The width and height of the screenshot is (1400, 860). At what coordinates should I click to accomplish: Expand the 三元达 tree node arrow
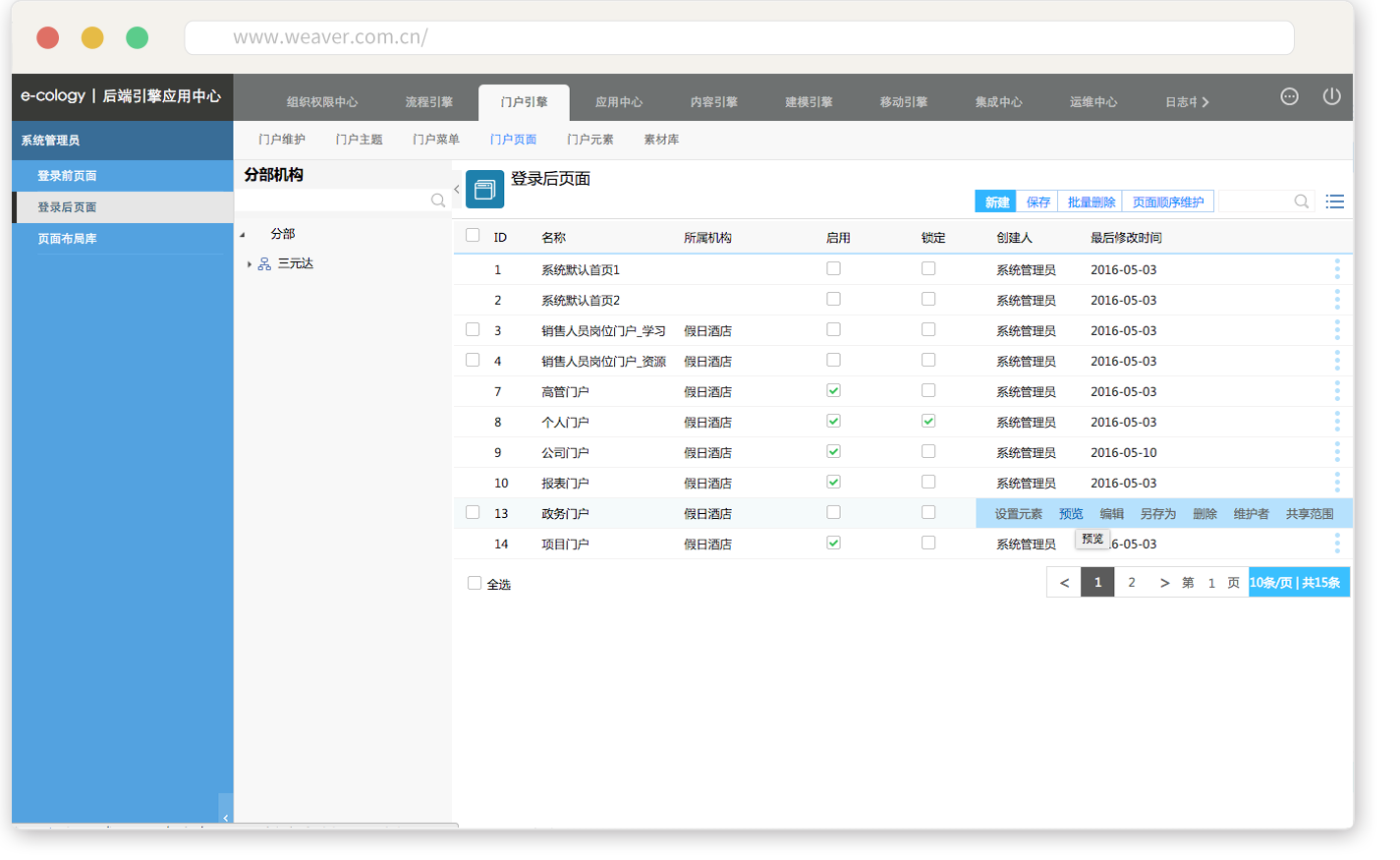pyautogui.click(x=250, y=264)
